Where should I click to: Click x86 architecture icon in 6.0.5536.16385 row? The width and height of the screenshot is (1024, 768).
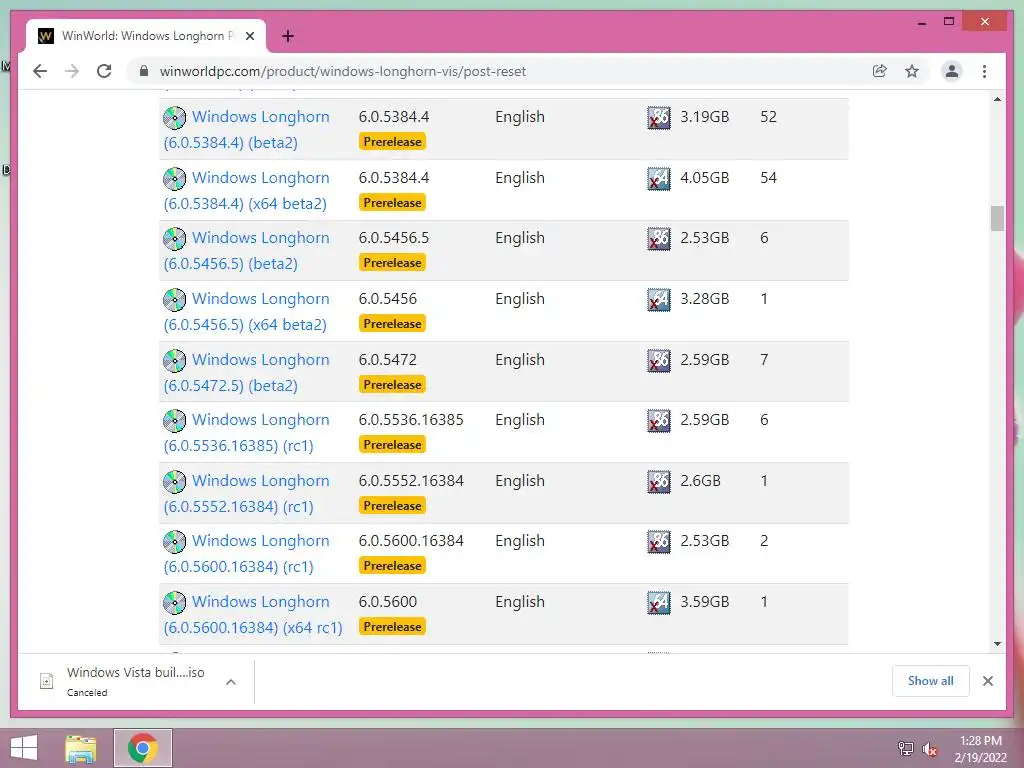click(658, 421)
